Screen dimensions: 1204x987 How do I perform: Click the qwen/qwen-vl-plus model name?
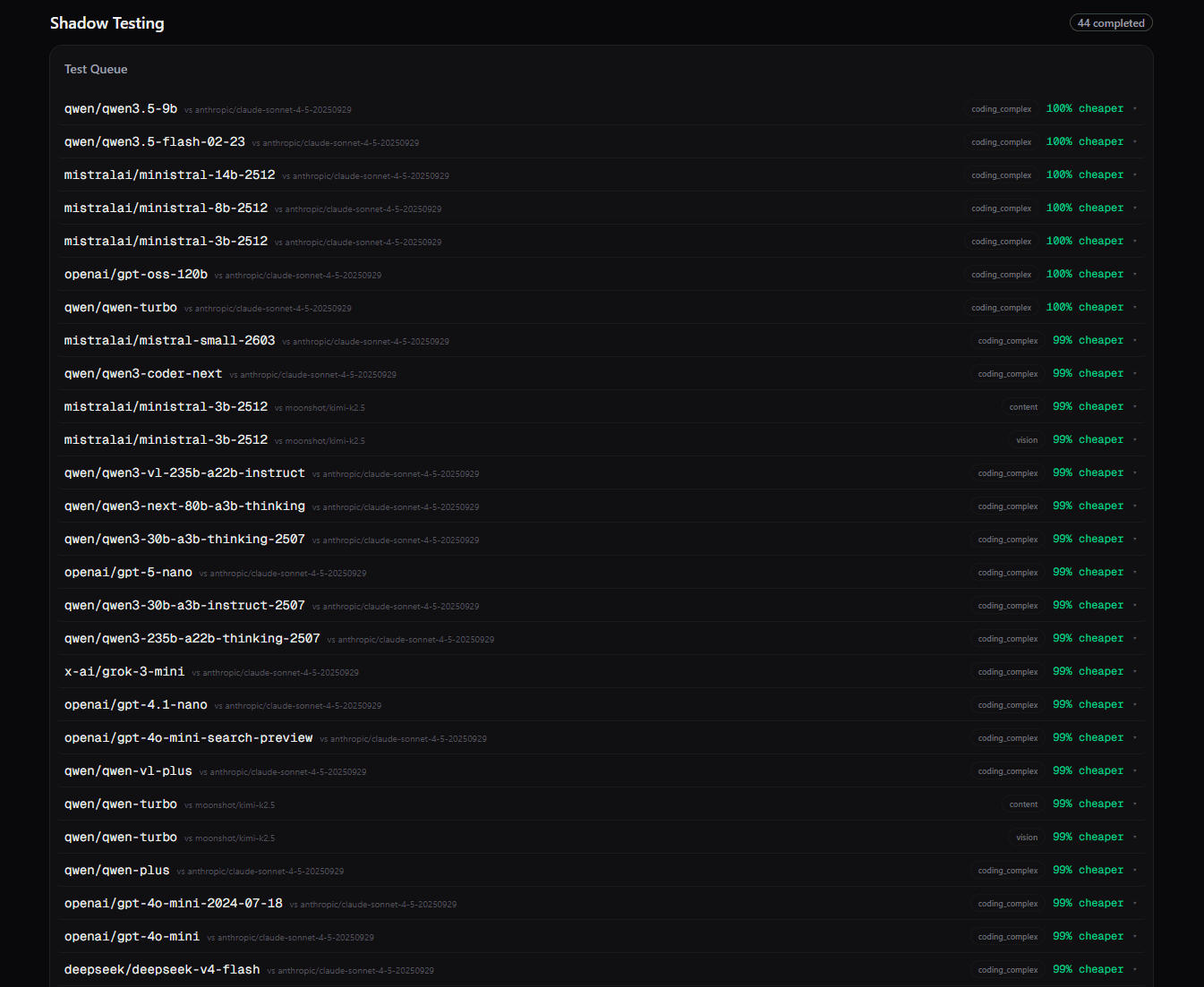point(128,770)
